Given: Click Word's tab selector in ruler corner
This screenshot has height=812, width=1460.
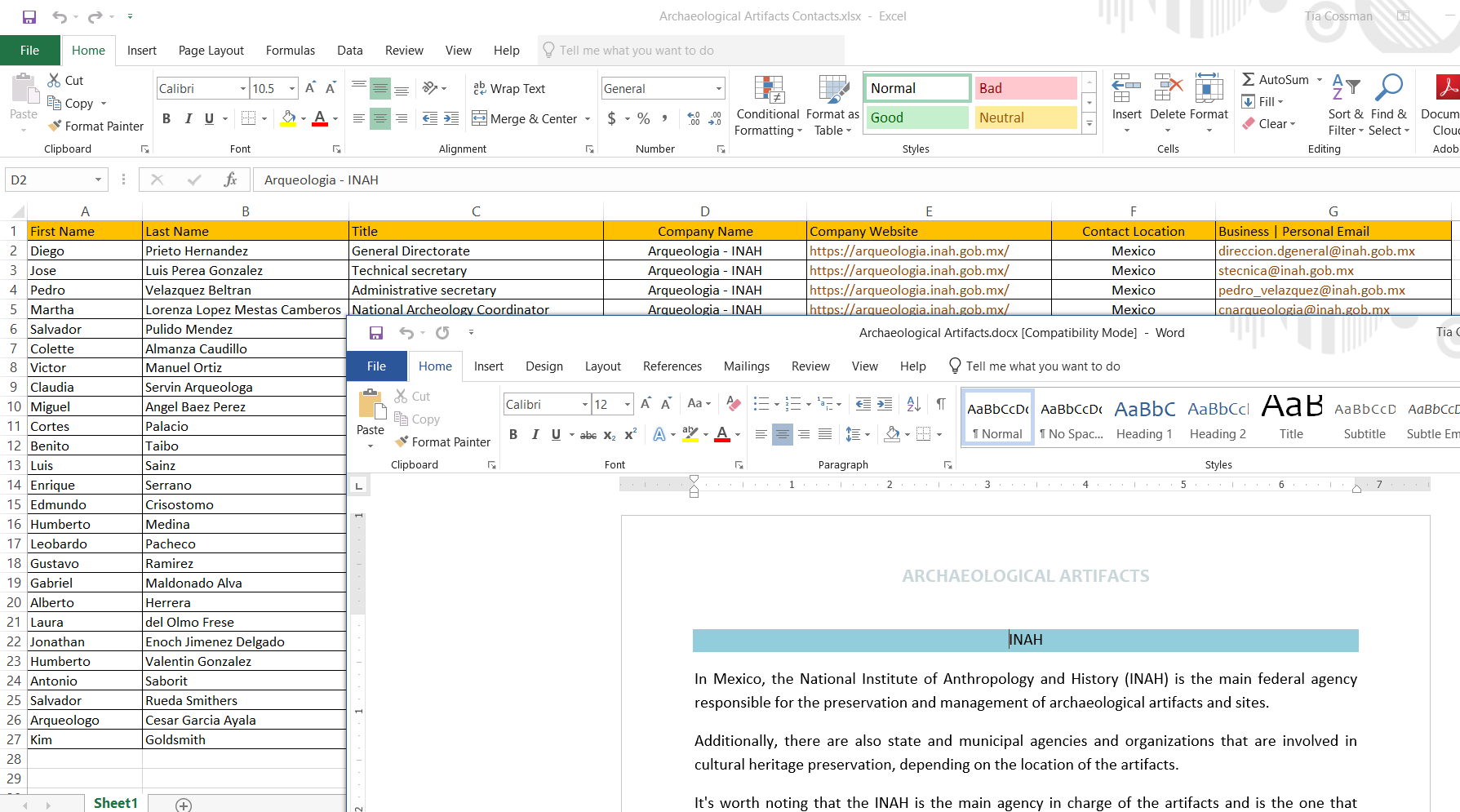Looking at the screenshot, I should pos(359,486).
